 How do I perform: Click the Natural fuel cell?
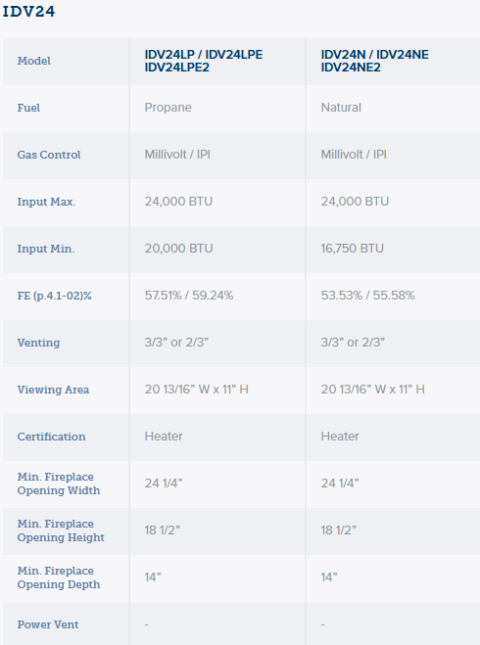click(x=341, y=108)
